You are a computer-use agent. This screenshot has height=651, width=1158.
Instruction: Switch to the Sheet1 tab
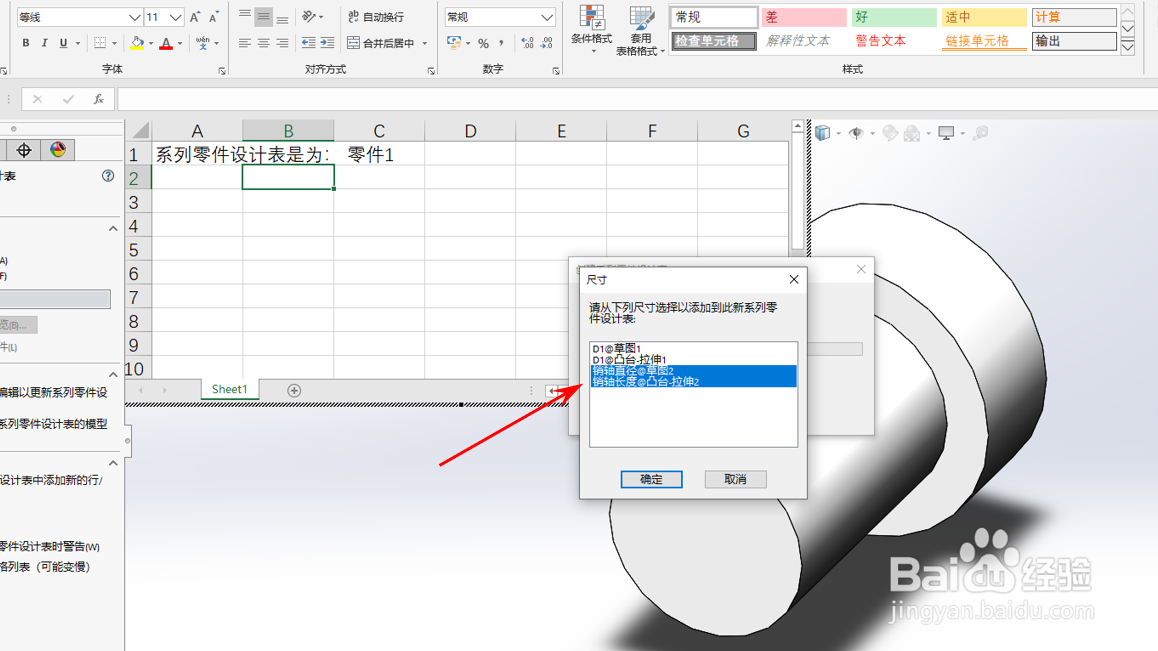[230, 389]
